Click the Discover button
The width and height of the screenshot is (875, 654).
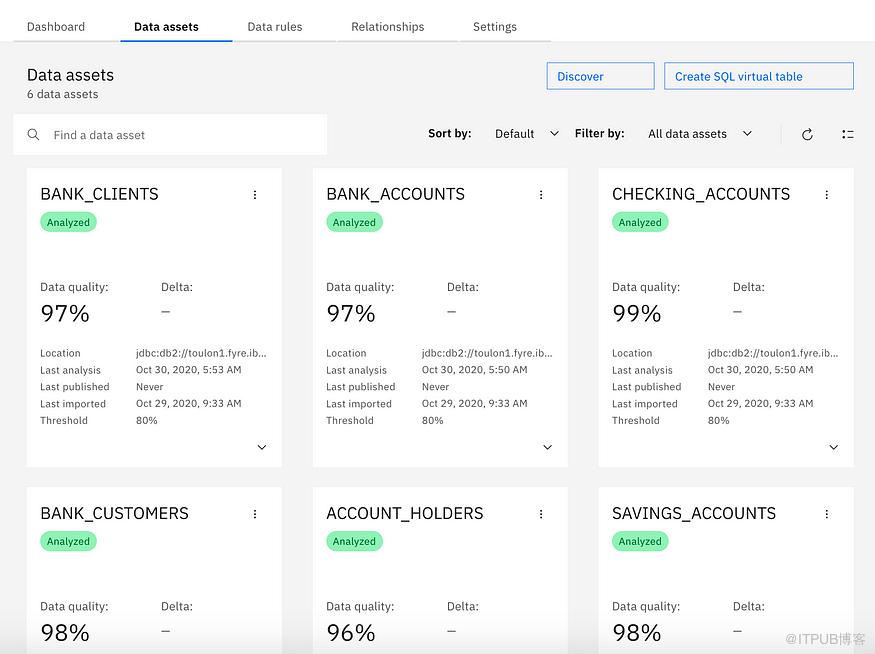click(600, 76)
